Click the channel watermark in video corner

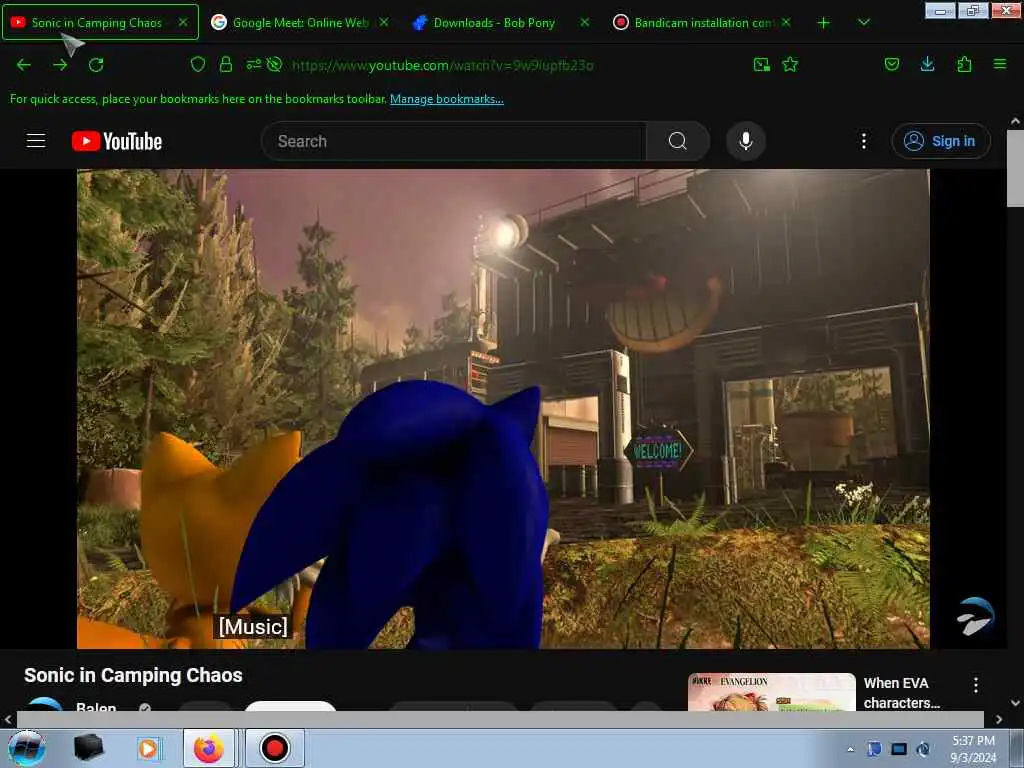975,616
